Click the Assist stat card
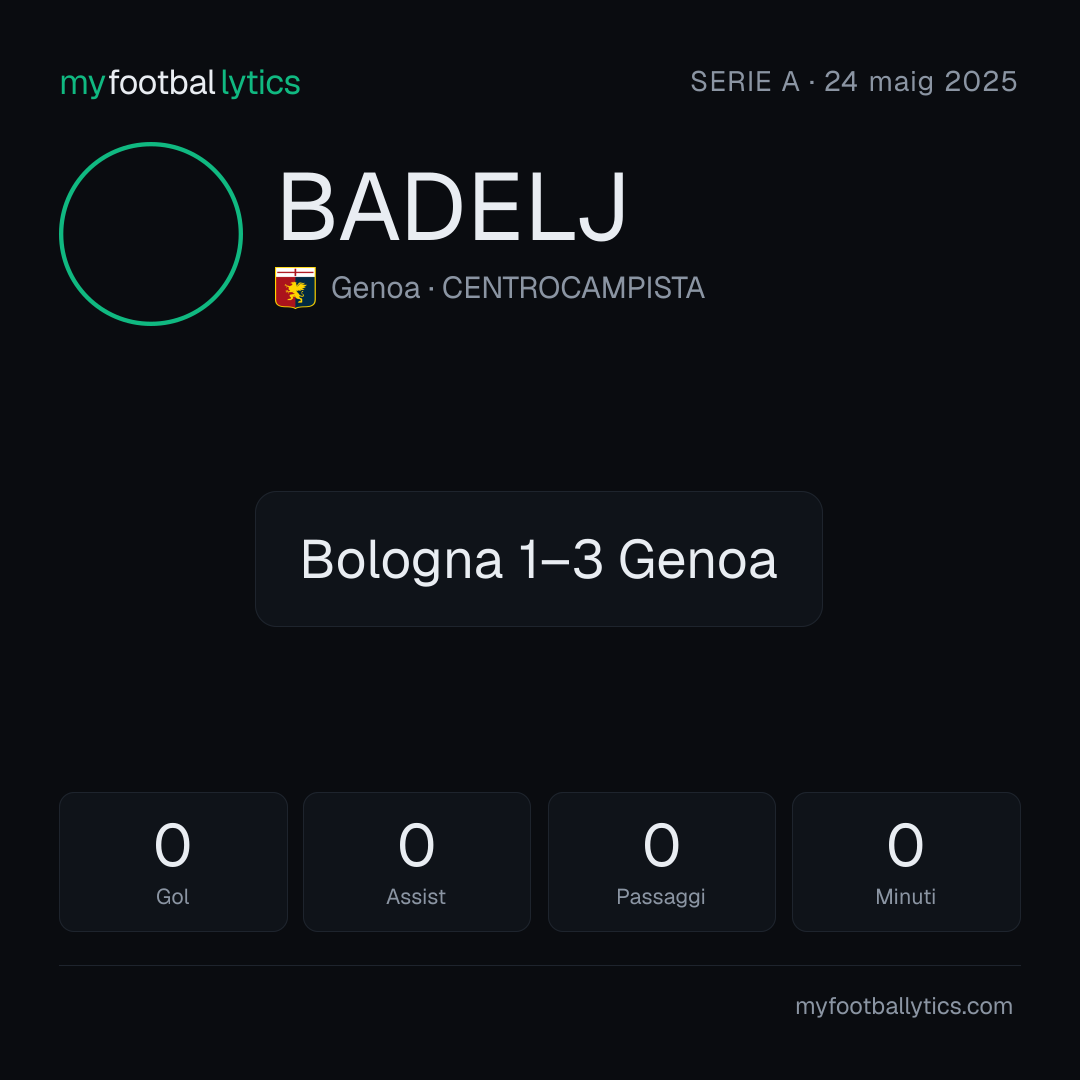The image size is (1080, 1080). point(417,862)
